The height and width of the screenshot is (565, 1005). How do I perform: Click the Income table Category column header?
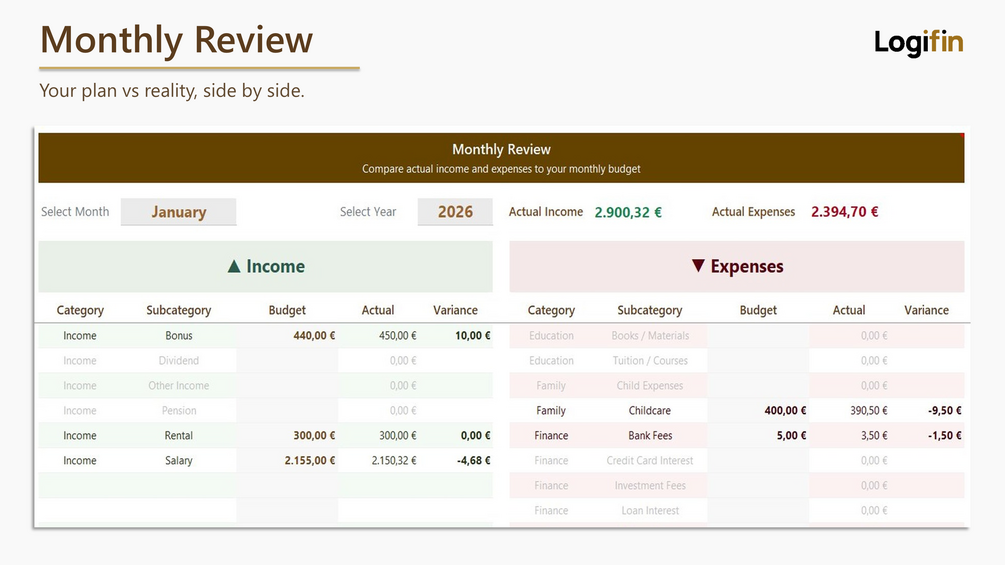80,310
